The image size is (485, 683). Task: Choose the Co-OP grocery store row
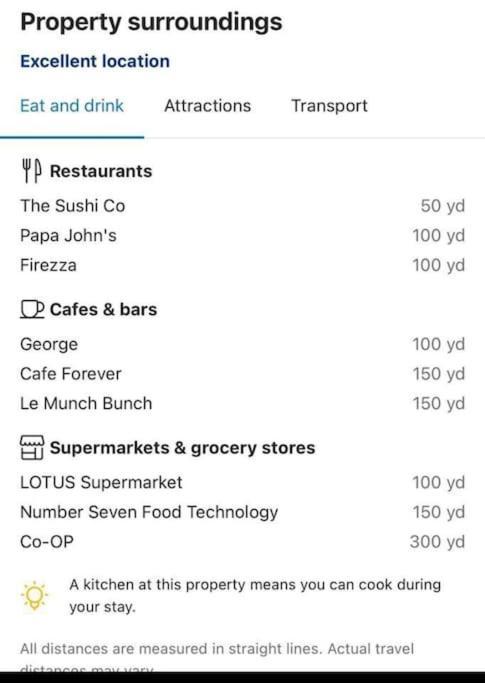(242, 542)
